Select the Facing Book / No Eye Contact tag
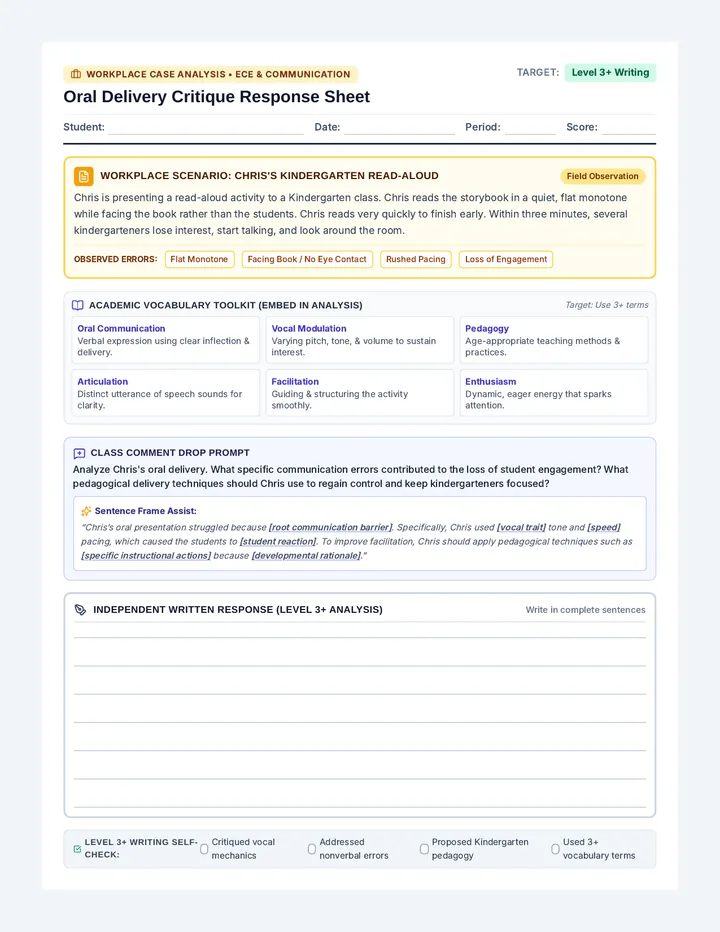The image size is (720, 932). [307, 260]
